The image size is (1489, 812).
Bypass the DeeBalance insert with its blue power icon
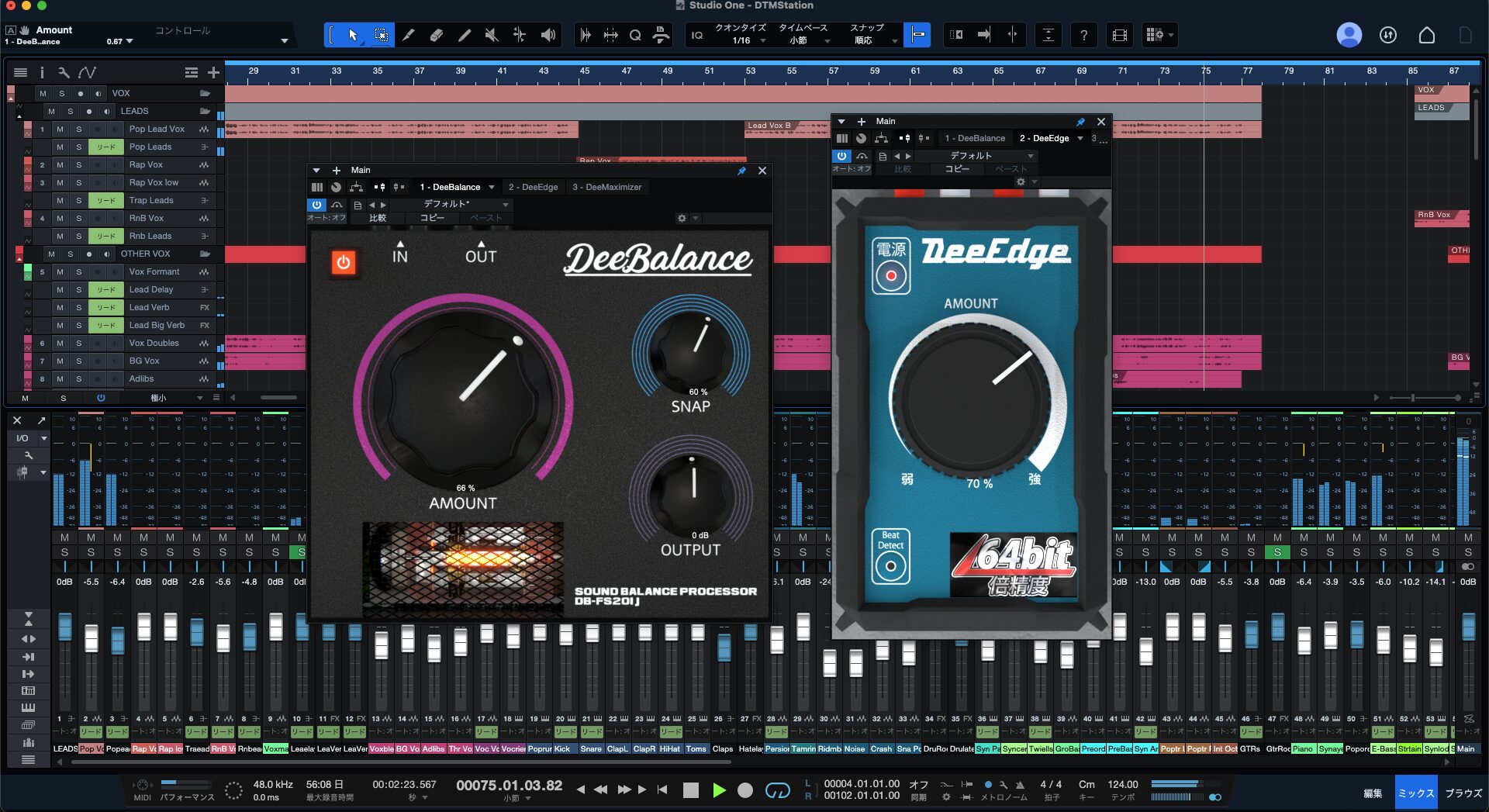tap(316, 205)
